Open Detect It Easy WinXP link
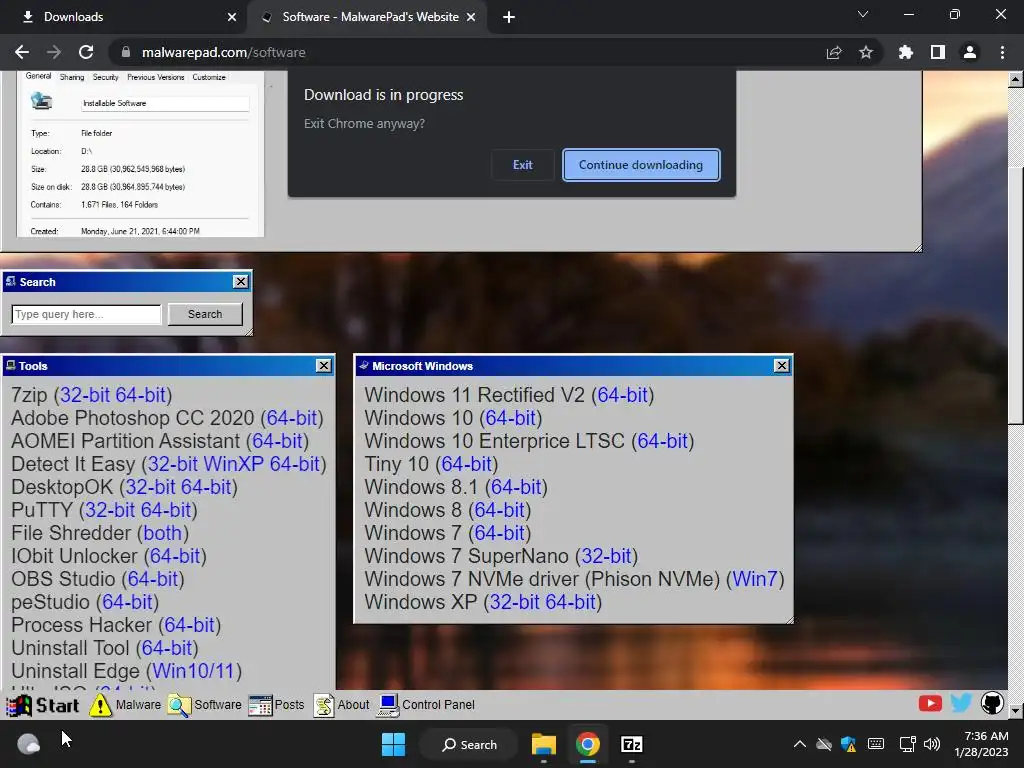The width and height of the screenshot is (1024, 768). pos(233,464)
